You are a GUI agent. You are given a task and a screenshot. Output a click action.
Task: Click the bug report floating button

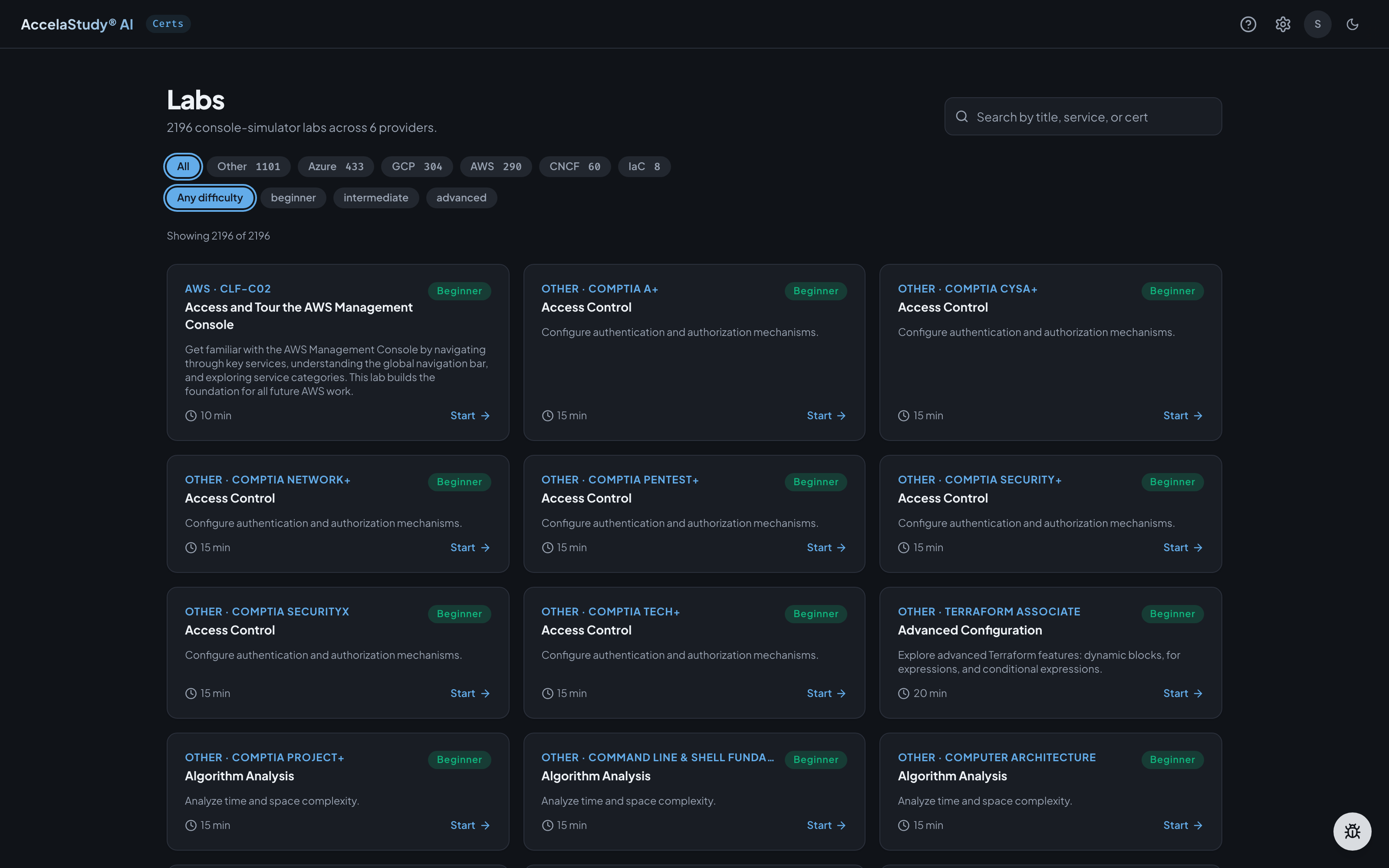coord(1352,831)
